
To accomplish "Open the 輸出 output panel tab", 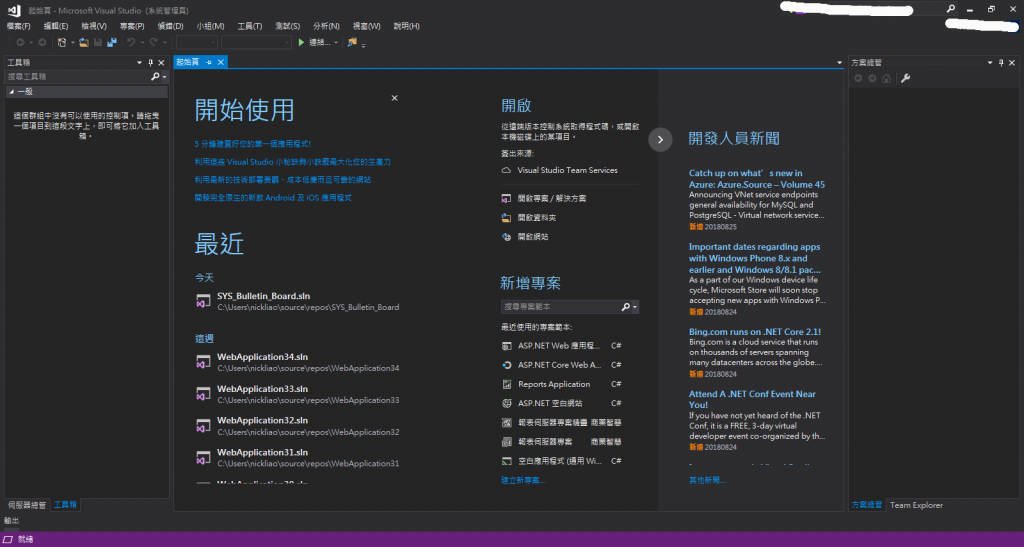I will [x=11, y=521].
